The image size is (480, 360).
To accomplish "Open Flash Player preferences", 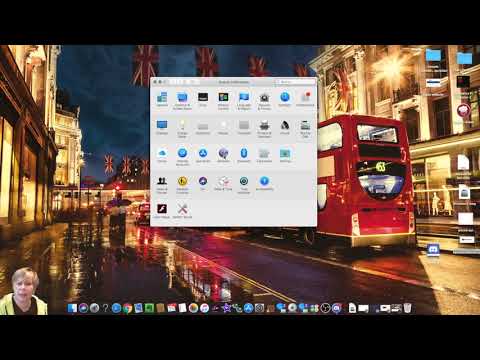I will click(x=162, y=209).
